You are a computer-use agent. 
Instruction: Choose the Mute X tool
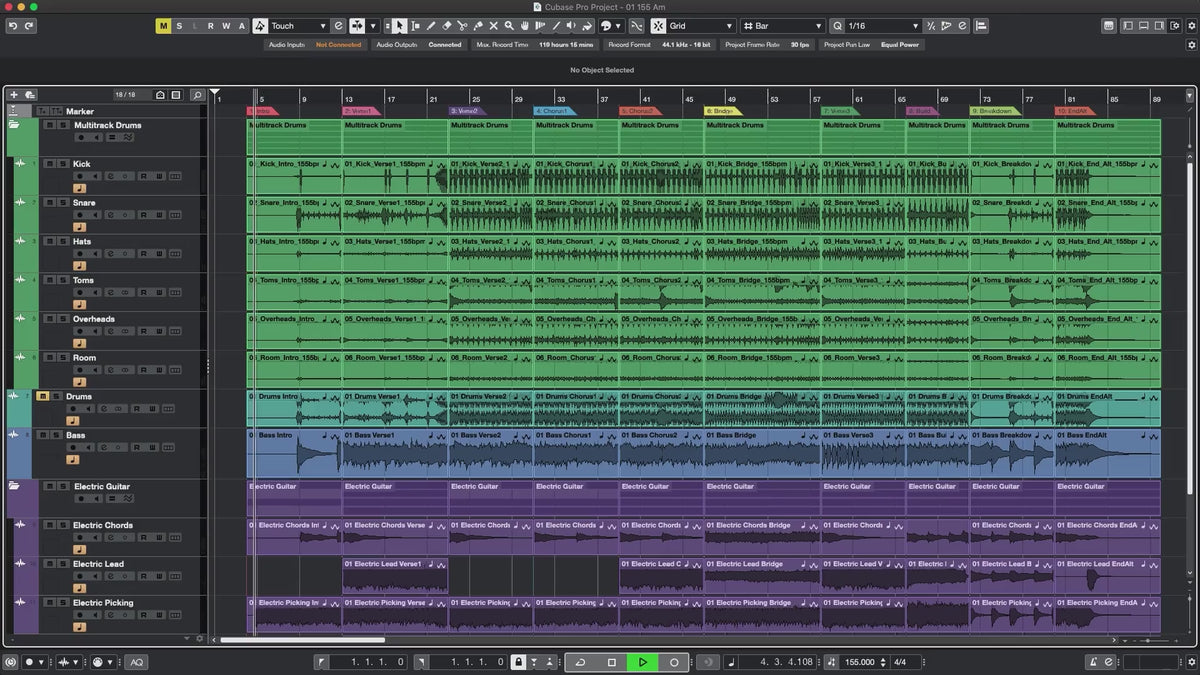point(493,26)
